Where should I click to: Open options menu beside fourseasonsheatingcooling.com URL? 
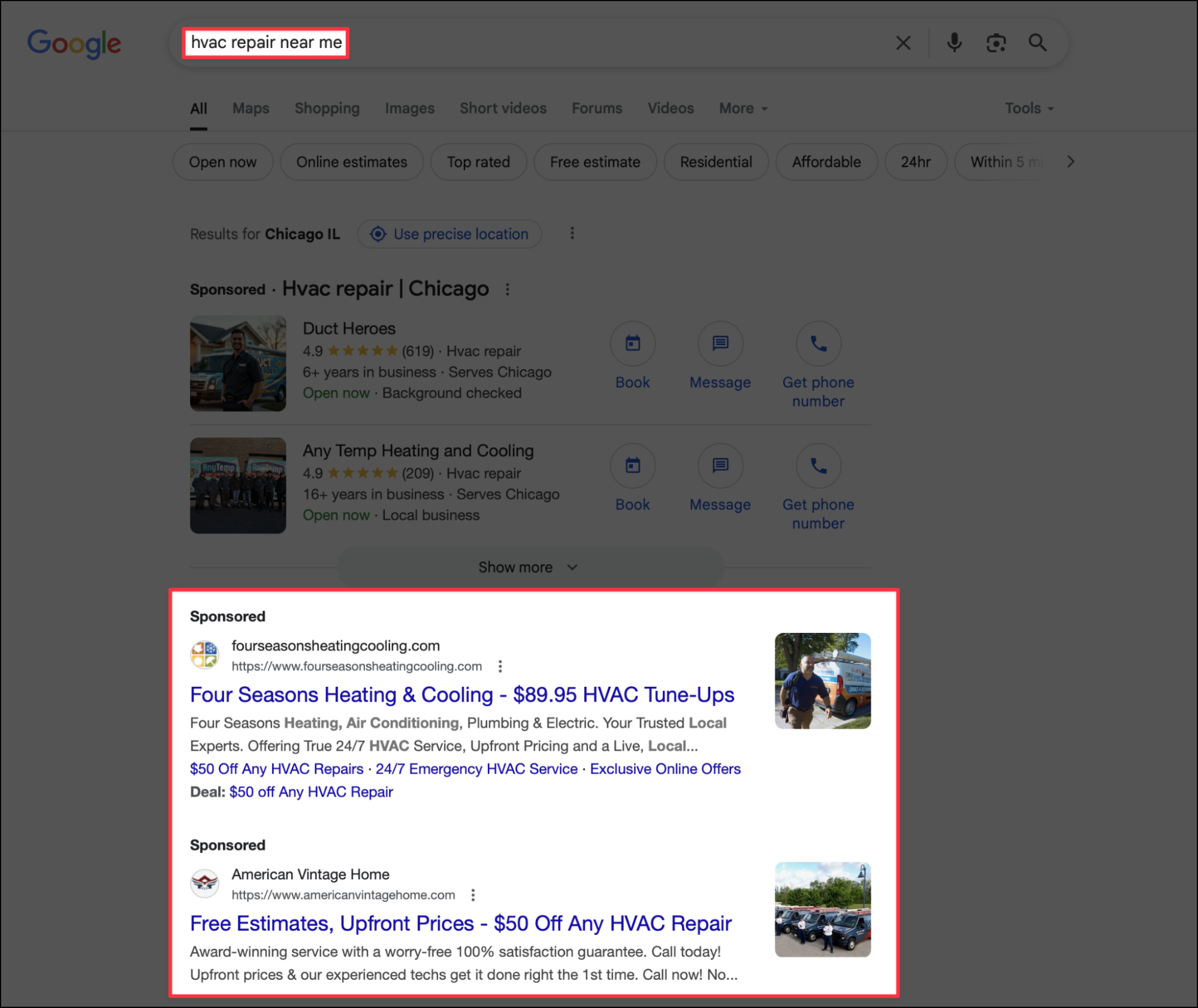[500, 666]
